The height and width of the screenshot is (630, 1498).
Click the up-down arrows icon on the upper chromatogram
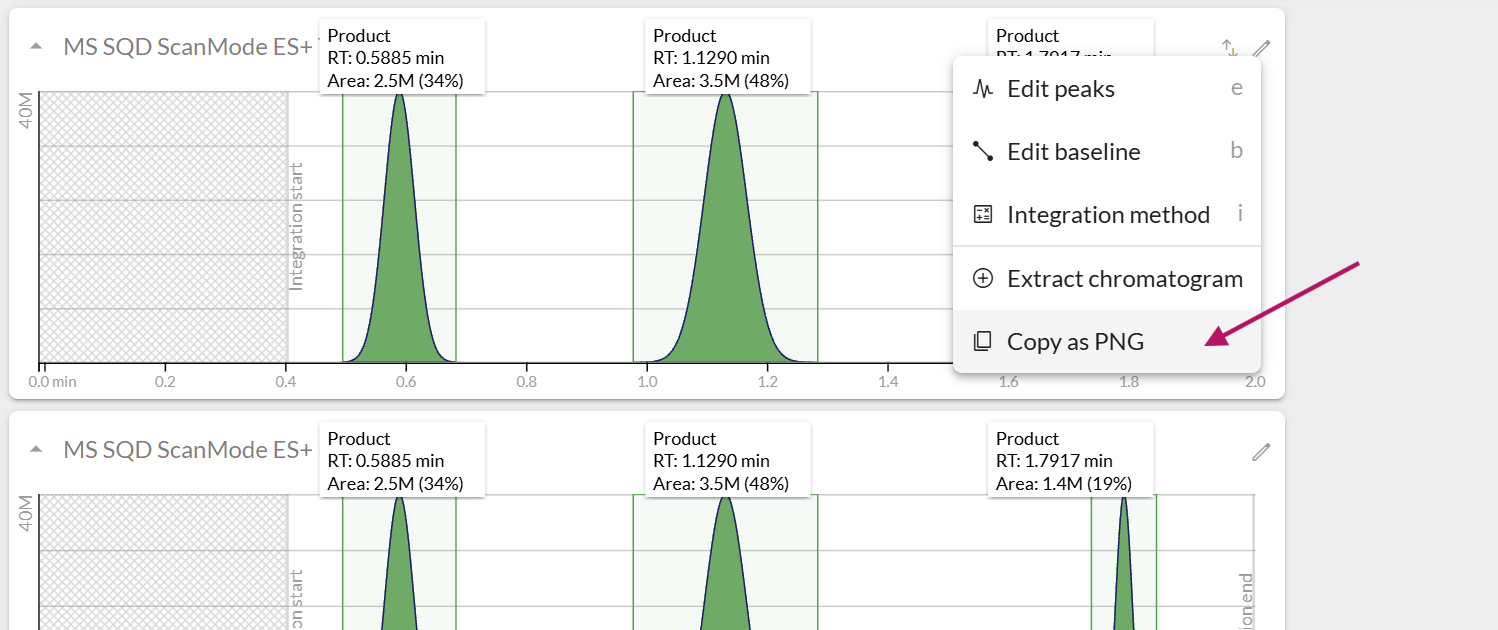1229,48
